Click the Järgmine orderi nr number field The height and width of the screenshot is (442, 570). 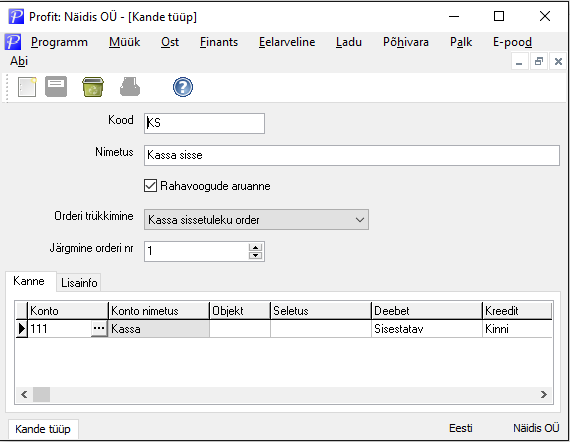click(197, 251)
